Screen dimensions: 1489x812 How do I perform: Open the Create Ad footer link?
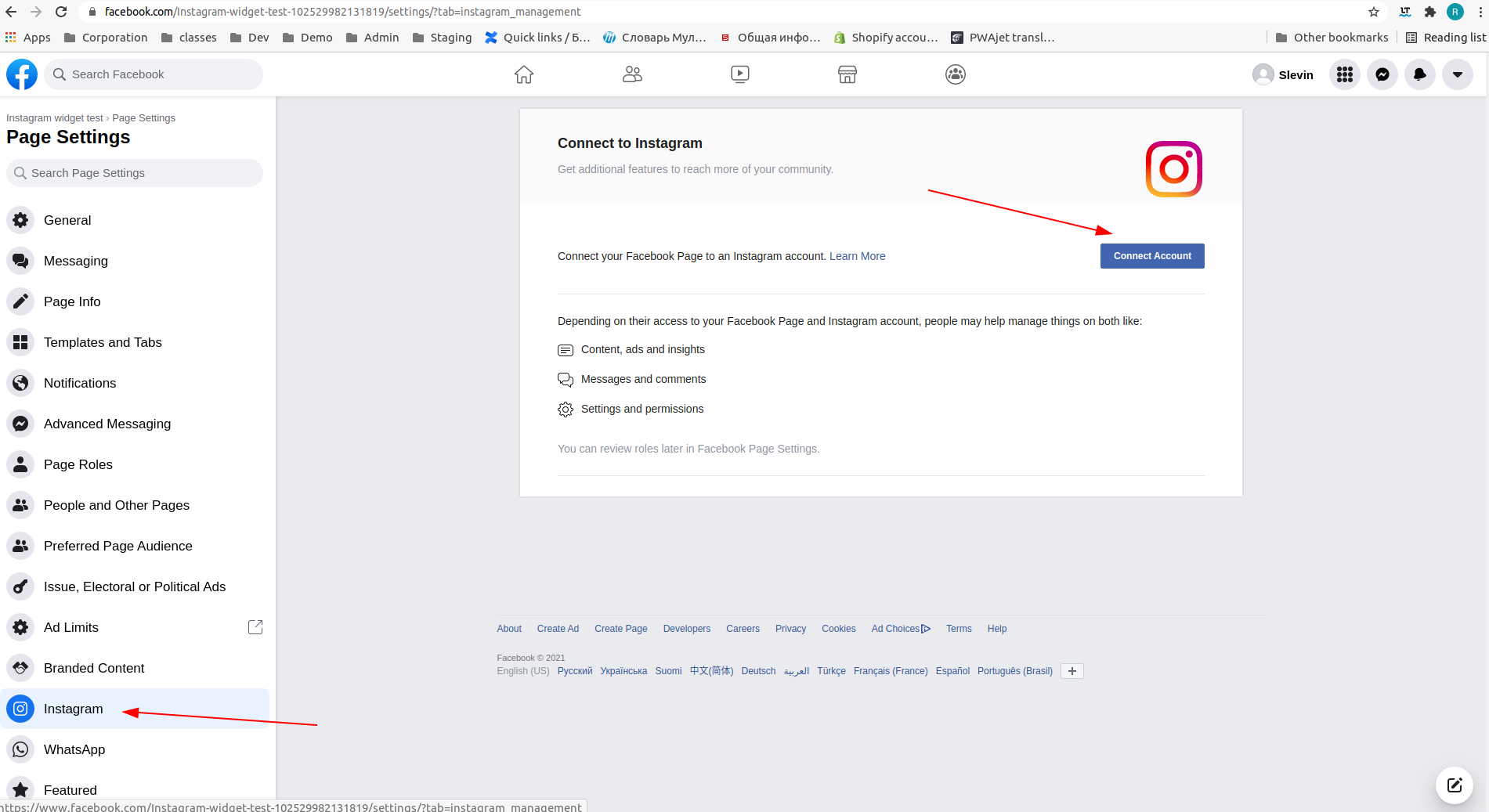tap(558, 629)
